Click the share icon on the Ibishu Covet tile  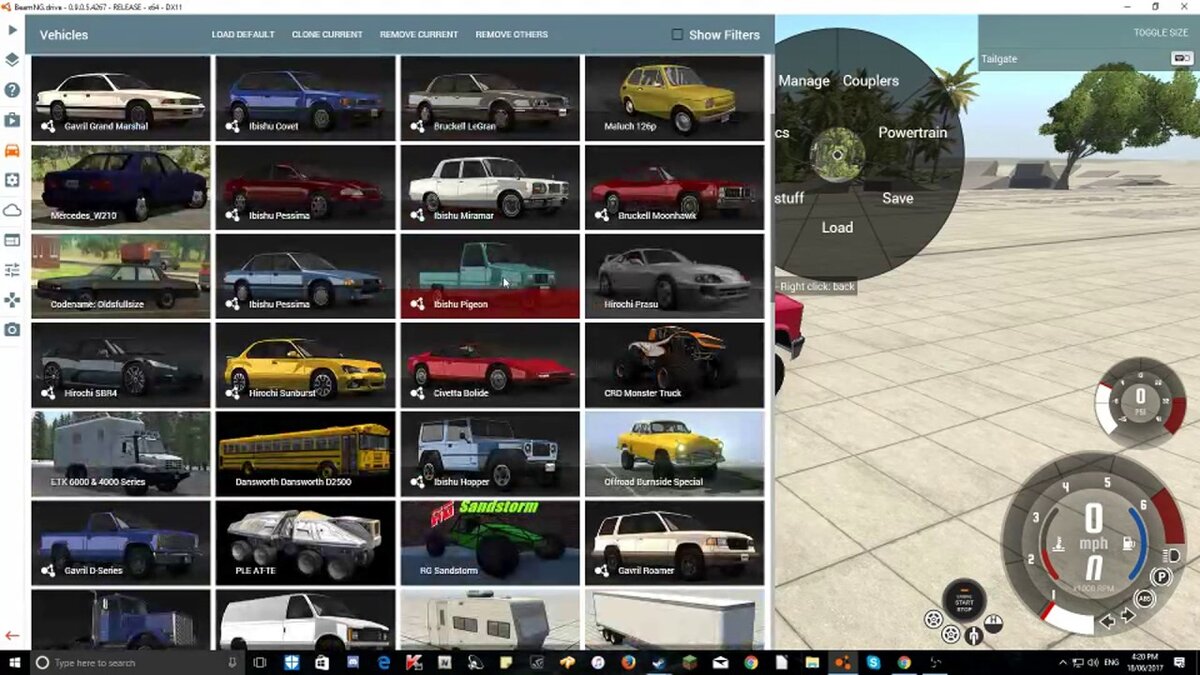233,127
